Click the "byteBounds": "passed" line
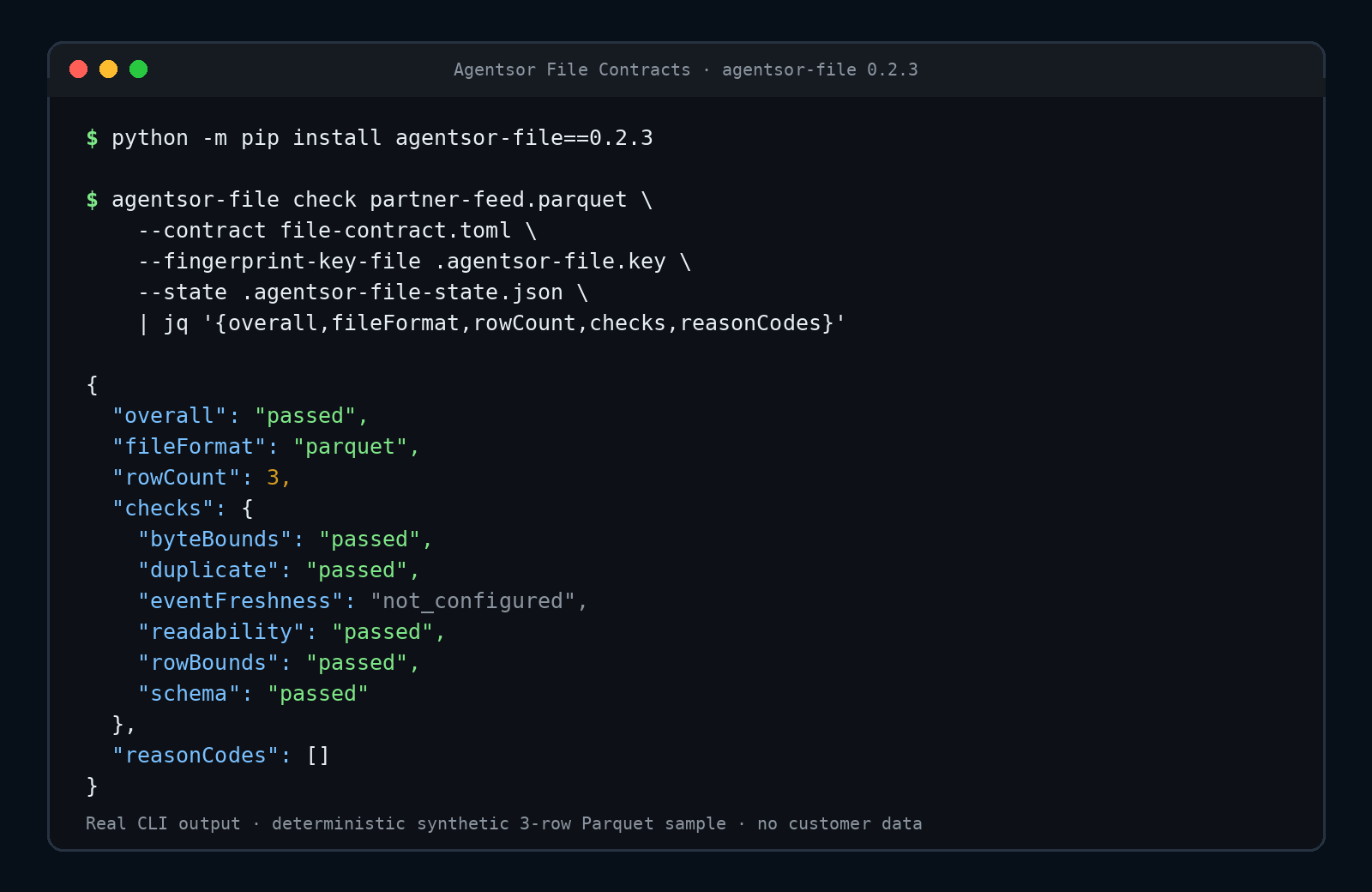 pos(286,539)
